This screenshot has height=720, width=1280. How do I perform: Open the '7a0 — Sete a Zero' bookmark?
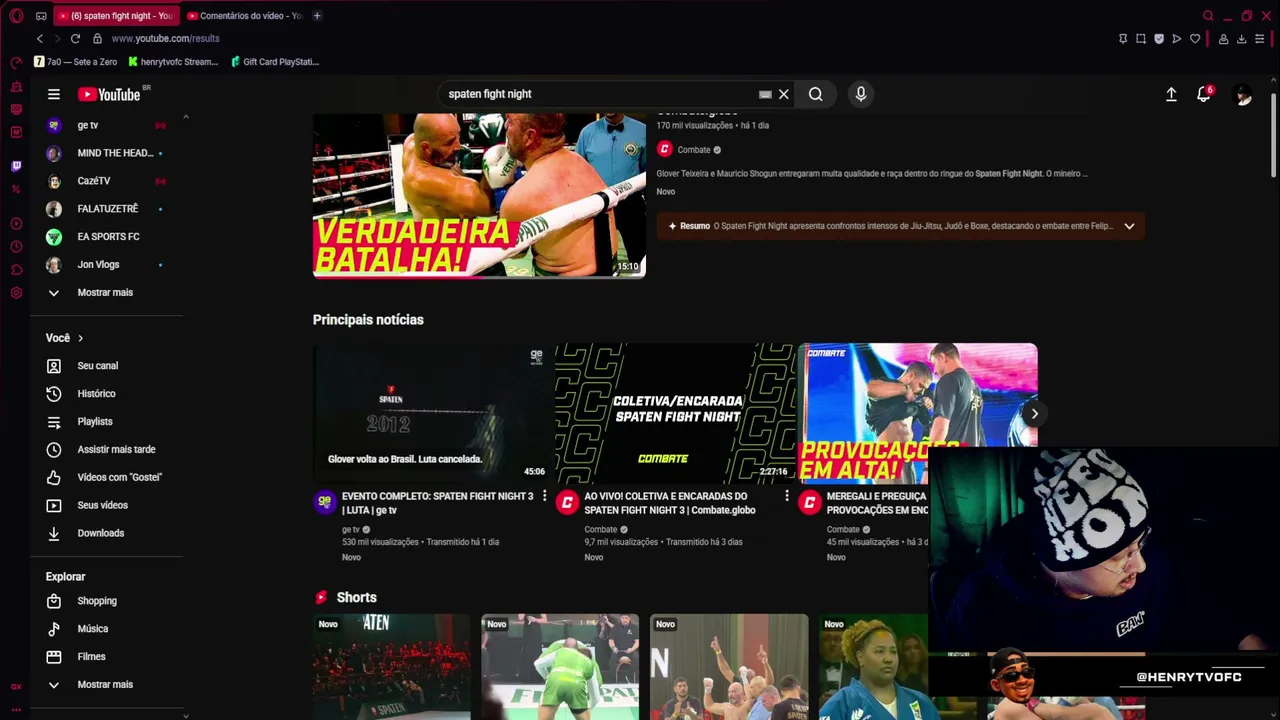(76, 62)
